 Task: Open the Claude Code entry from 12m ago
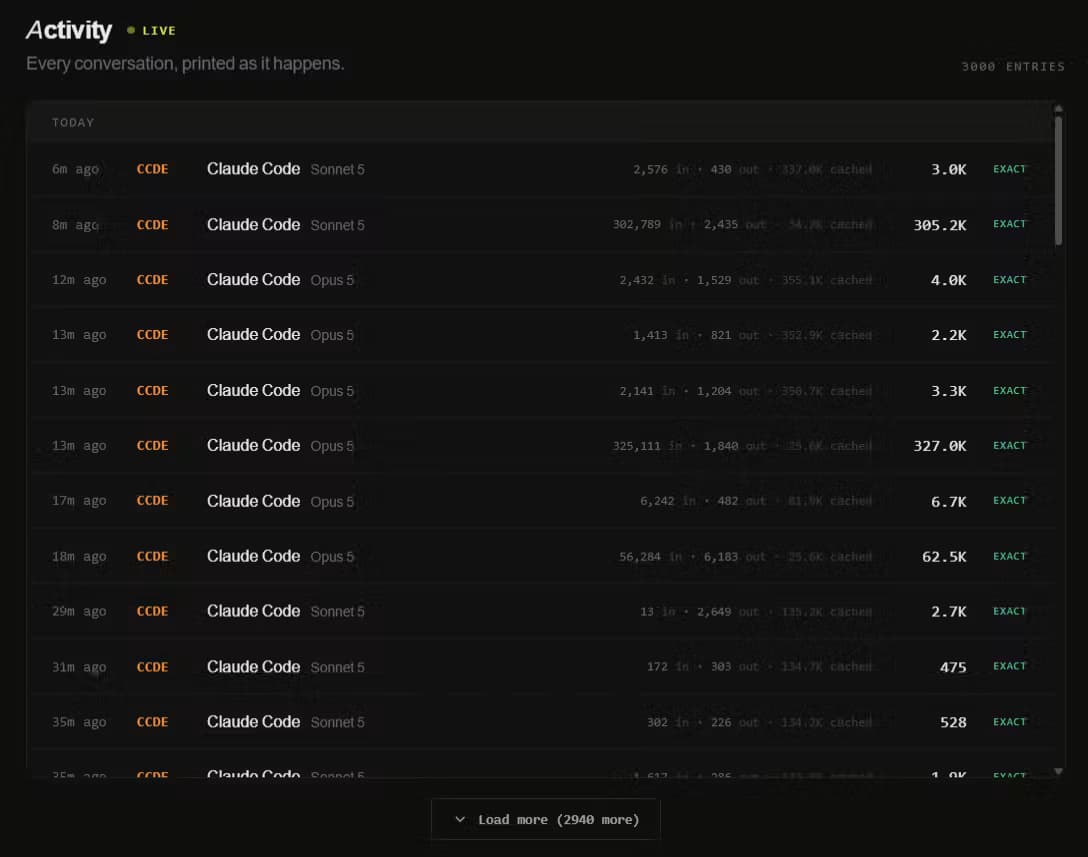(541, 280)
